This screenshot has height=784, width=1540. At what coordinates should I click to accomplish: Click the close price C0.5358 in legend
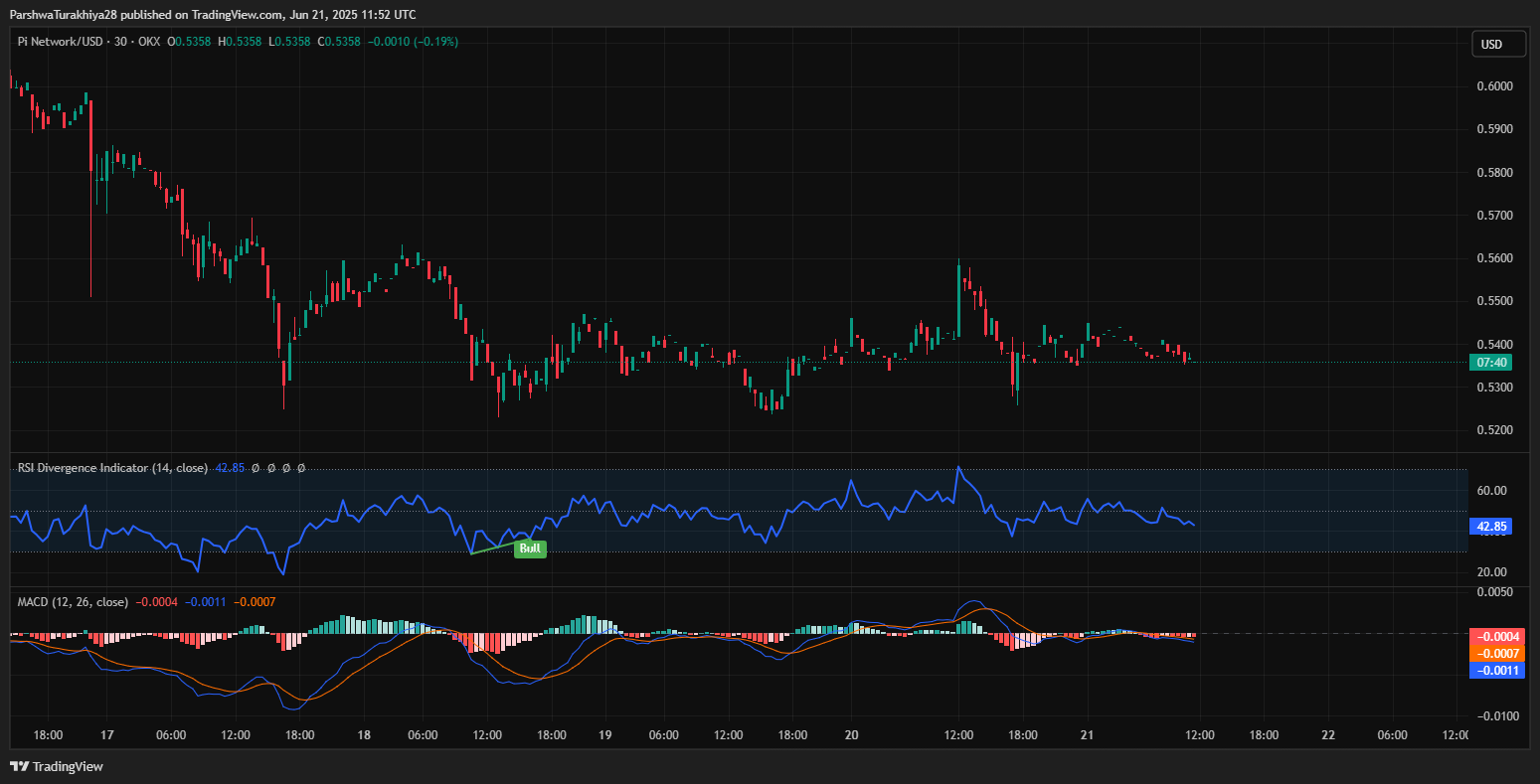(338, 42)
